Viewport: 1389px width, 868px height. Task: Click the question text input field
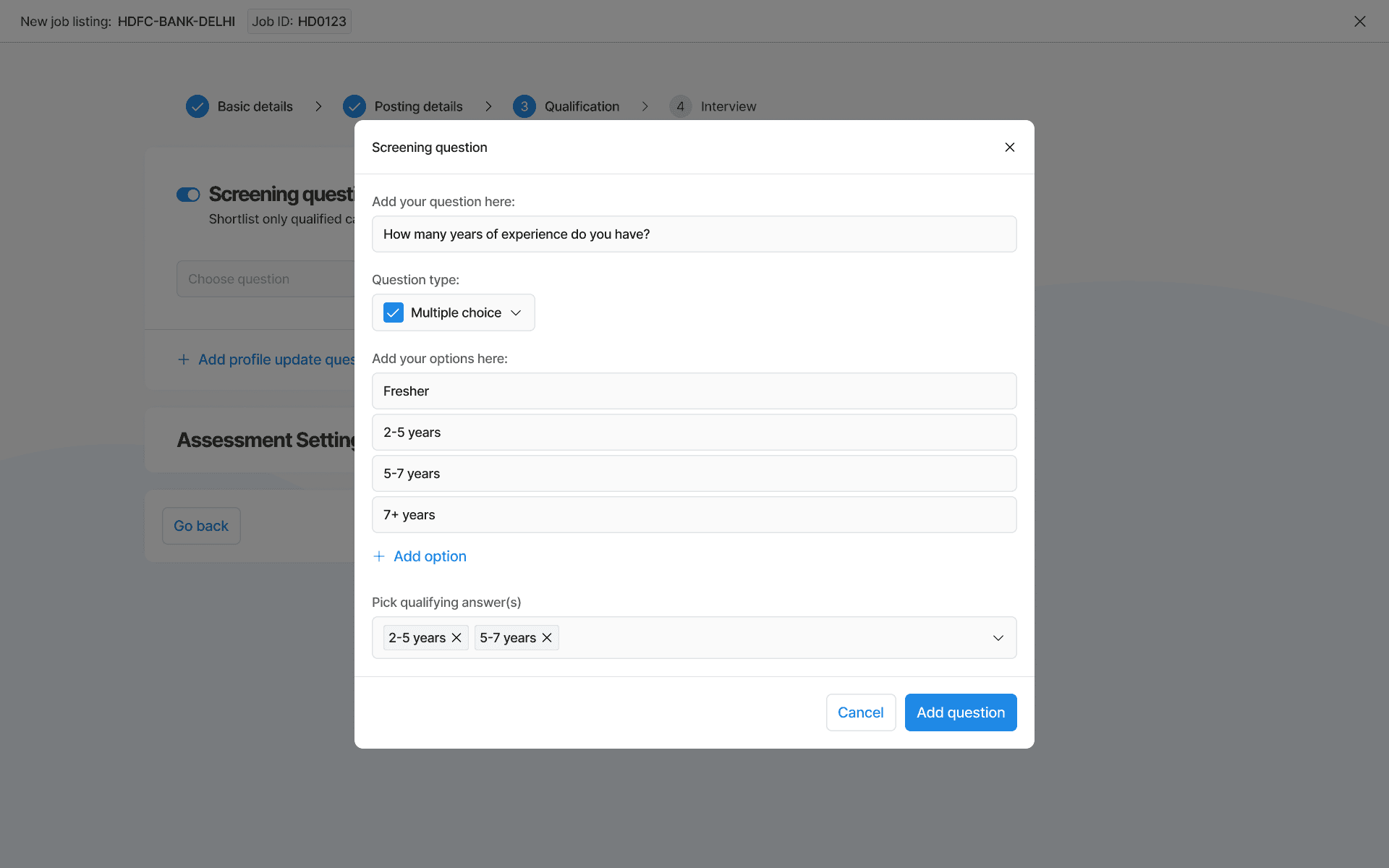pos(694,234)
